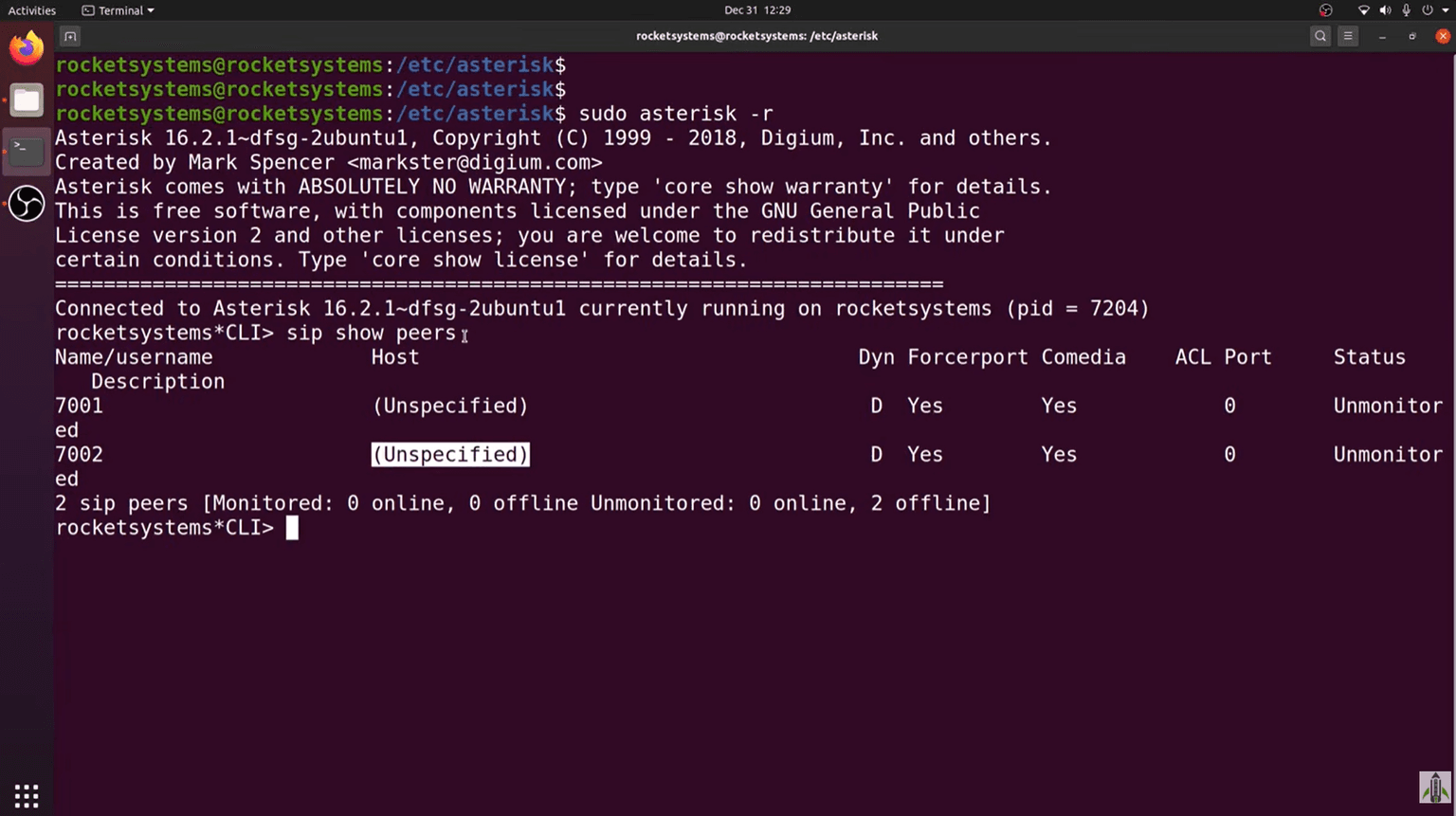
Task: Open Firefox from the dock
Action: 27,47
